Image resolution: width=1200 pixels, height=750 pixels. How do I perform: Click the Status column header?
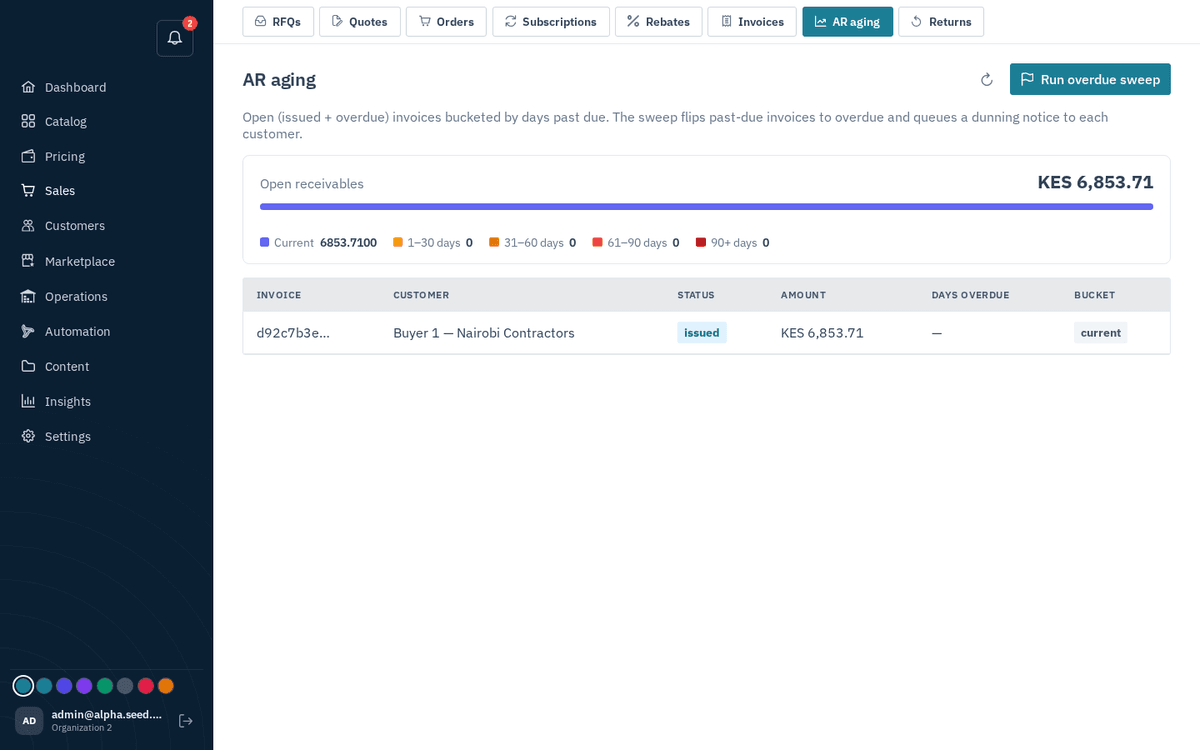point(696,295)
